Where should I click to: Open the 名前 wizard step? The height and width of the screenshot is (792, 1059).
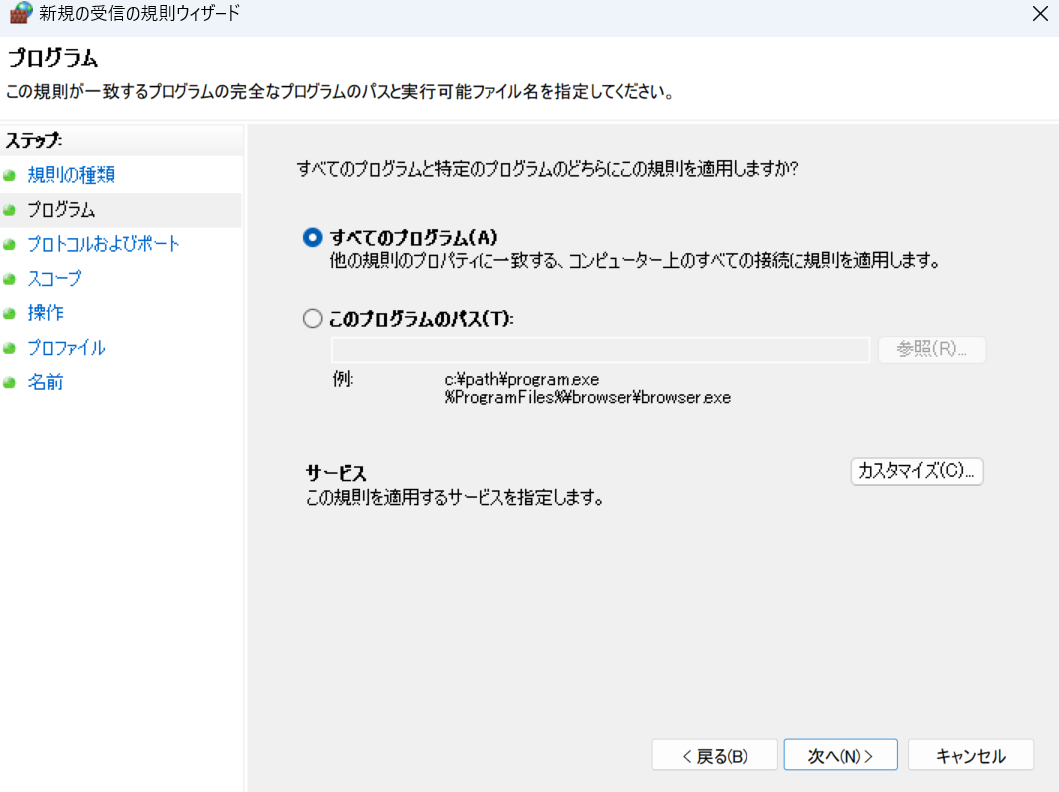tap(46, 382)
